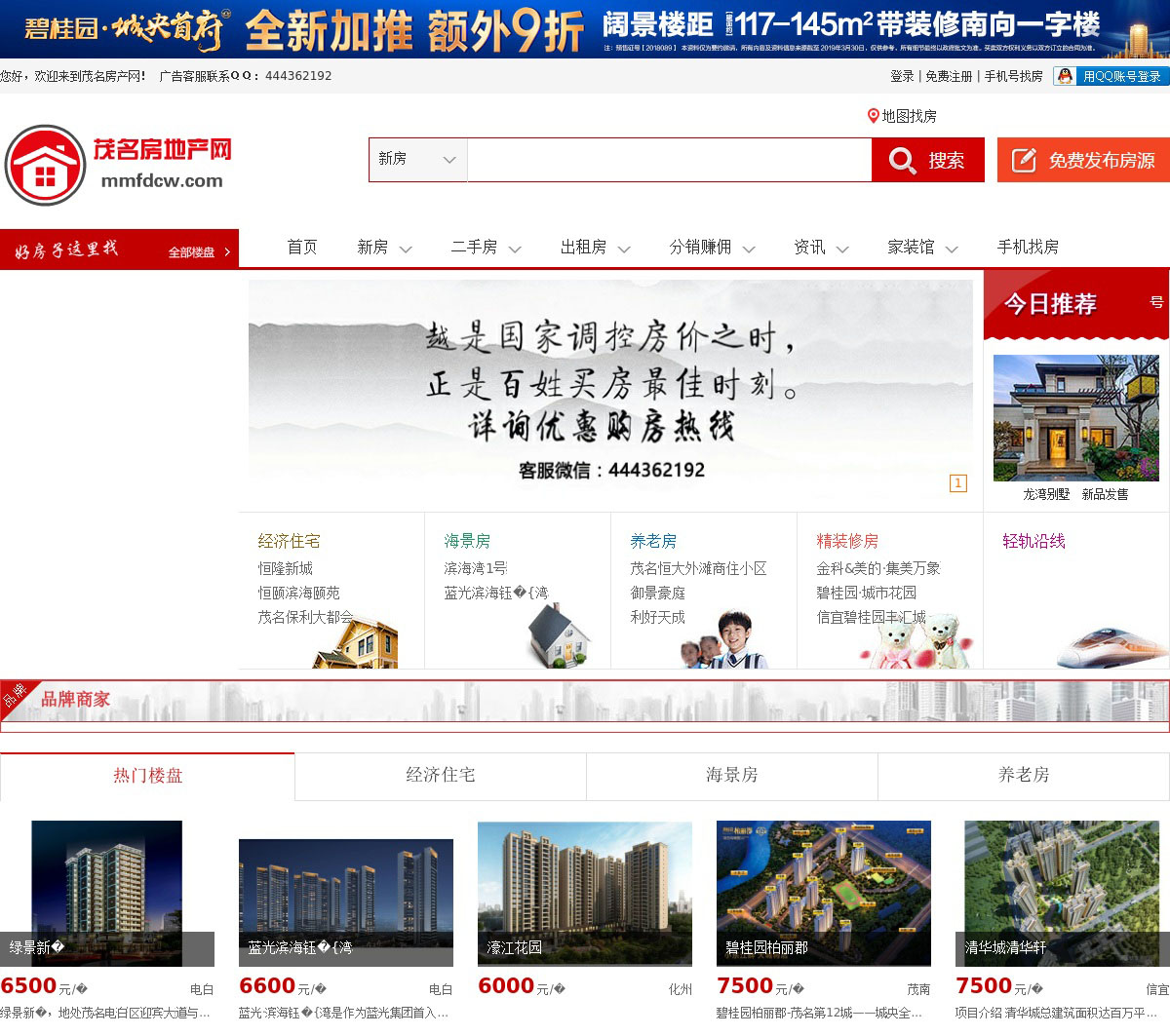Click the small house image under 海景房

(559, 635)
